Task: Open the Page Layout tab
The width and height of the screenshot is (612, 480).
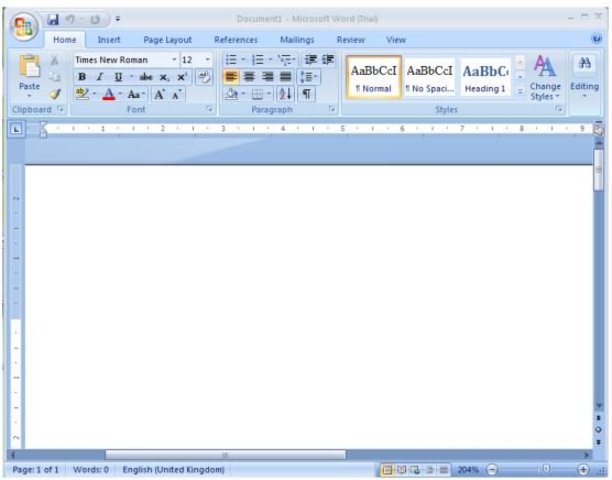Action: tap(167, 40)
